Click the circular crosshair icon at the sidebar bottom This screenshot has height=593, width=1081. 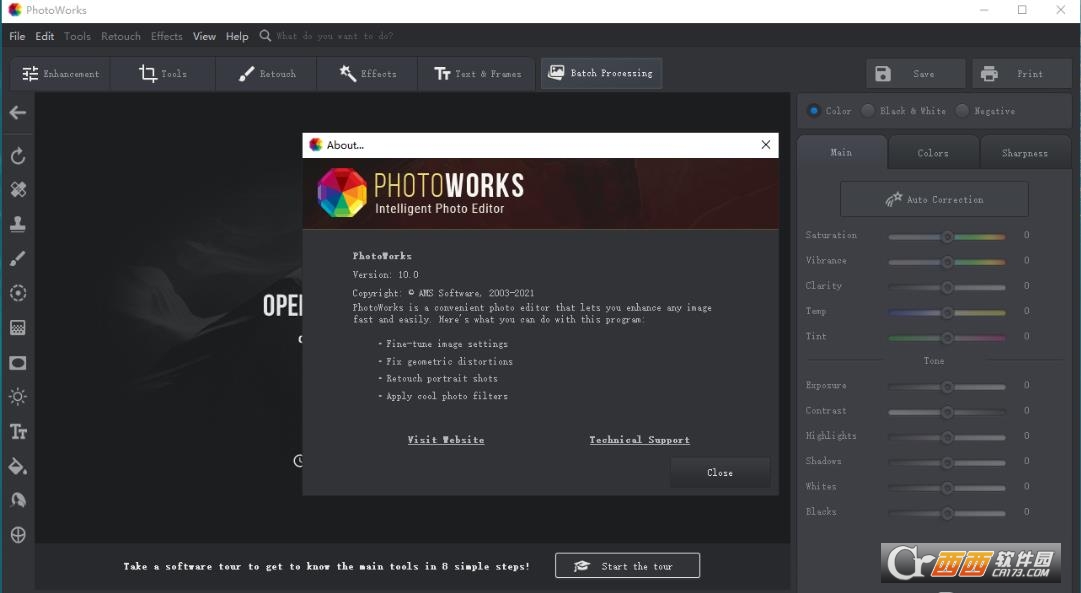coord(18,534)
